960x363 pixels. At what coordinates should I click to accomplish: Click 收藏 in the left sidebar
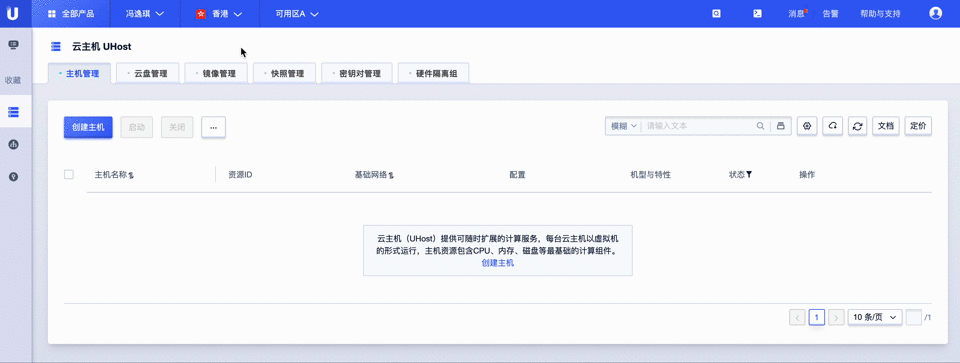tap(13, 80)
